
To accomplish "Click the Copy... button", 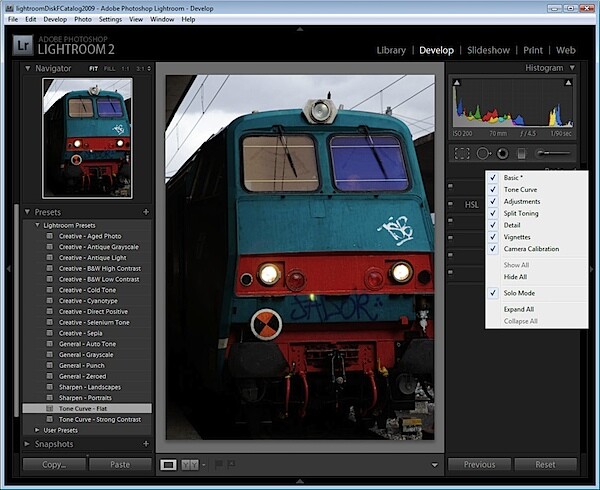I will click(54, 464).
